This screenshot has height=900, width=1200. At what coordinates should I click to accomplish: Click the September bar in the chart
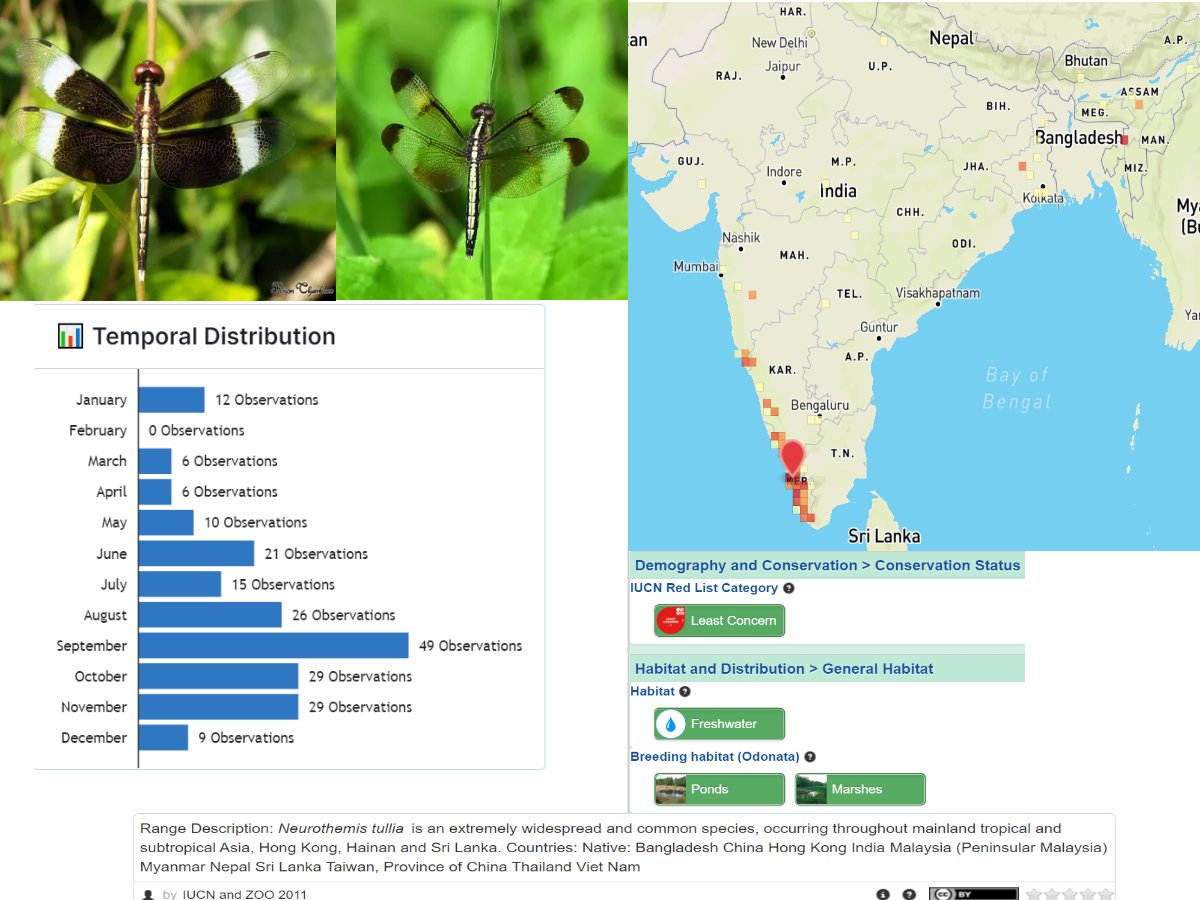click(274, 645)
